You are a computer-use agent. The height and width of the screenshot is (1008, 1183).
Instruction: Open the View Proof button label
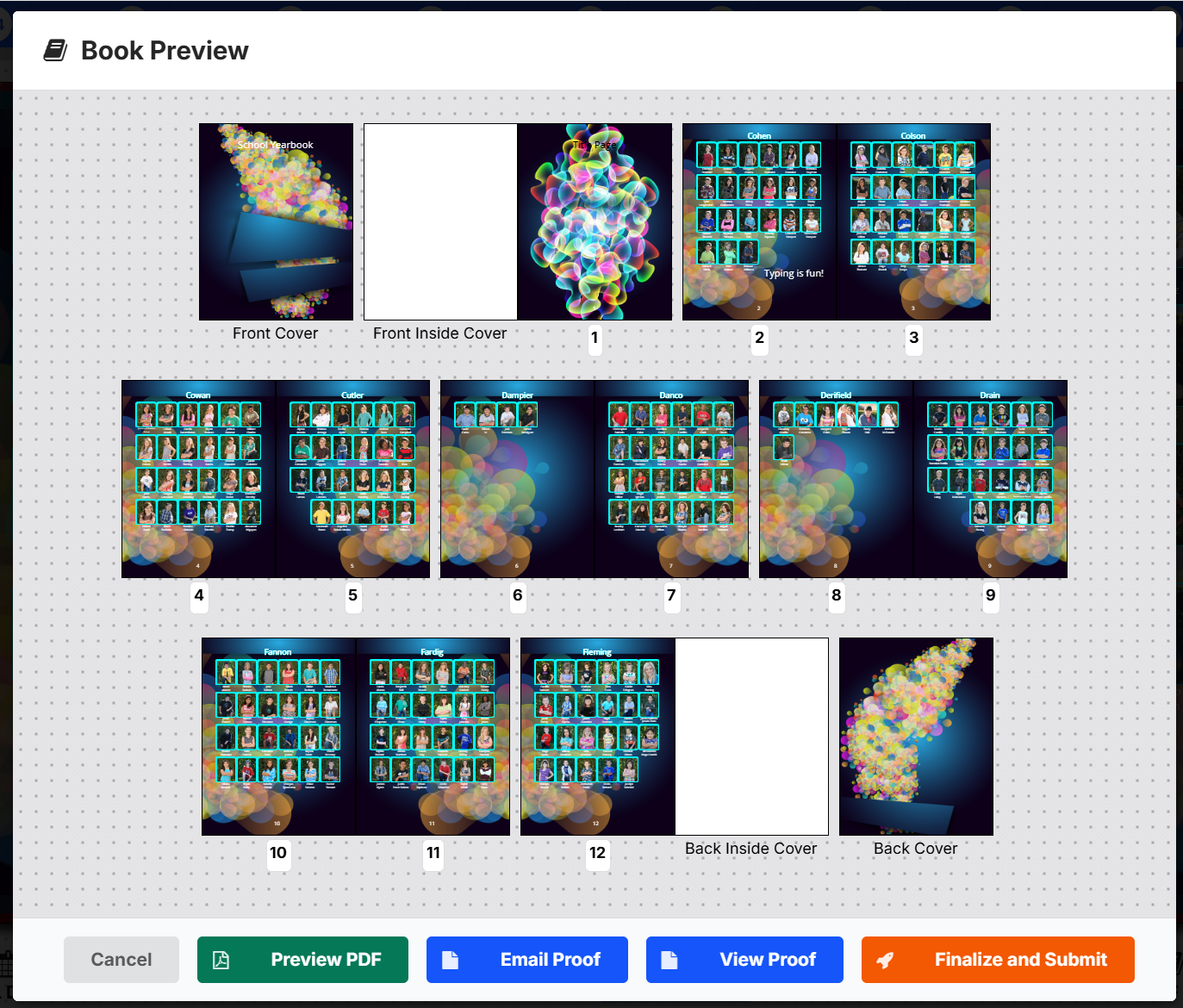point(767,960)
